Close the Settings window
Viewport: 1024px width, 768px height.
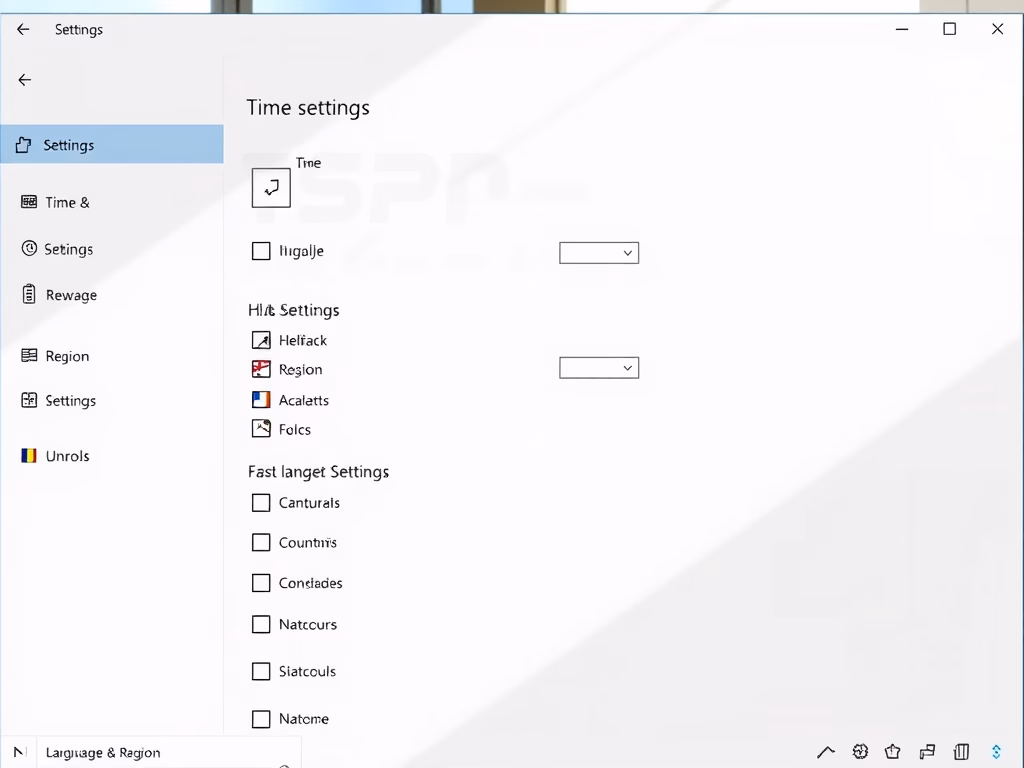[x=997, y=29]
